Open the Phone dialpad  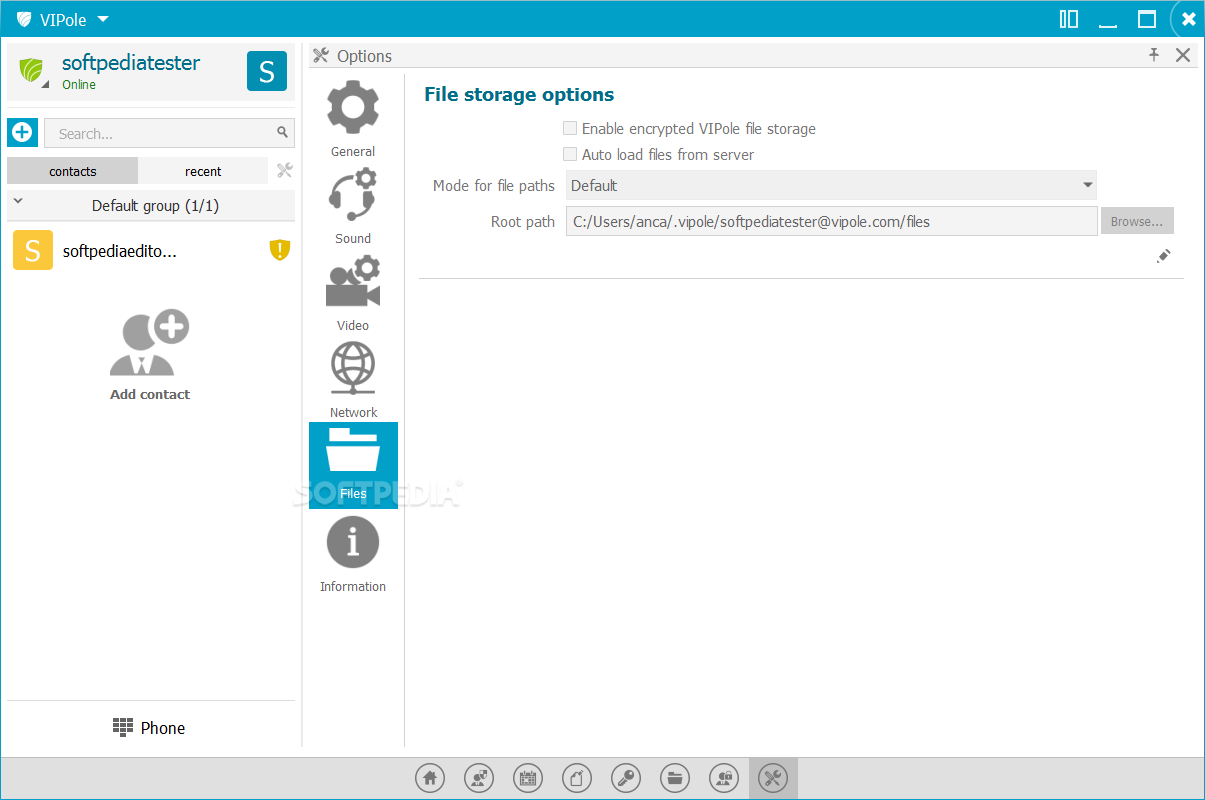[x=150, y=728]
